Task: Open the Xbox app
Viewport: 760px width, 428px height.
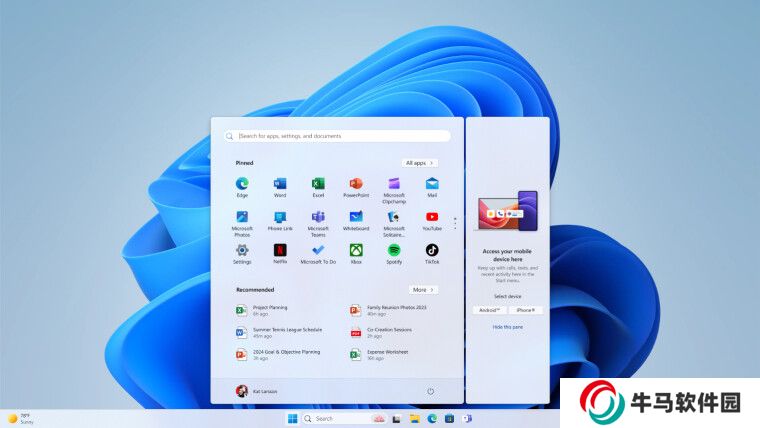Action: [355, 250]
